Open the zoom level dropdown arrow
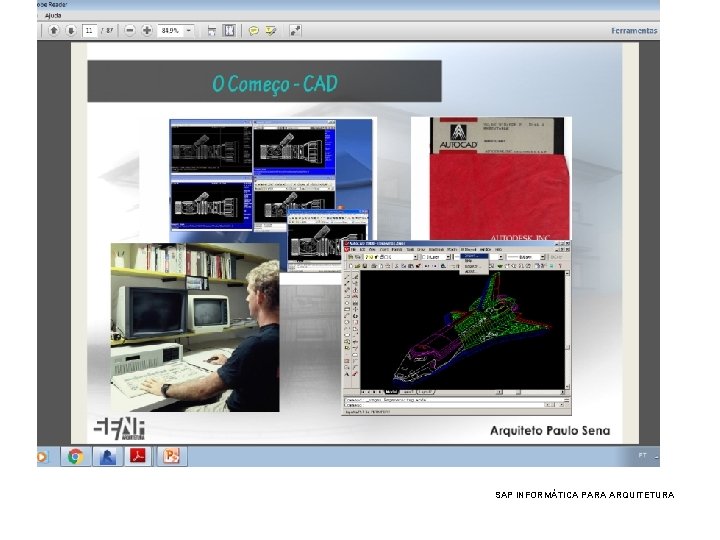The height and width of the screenshot is (540, 720). point(189,31)
